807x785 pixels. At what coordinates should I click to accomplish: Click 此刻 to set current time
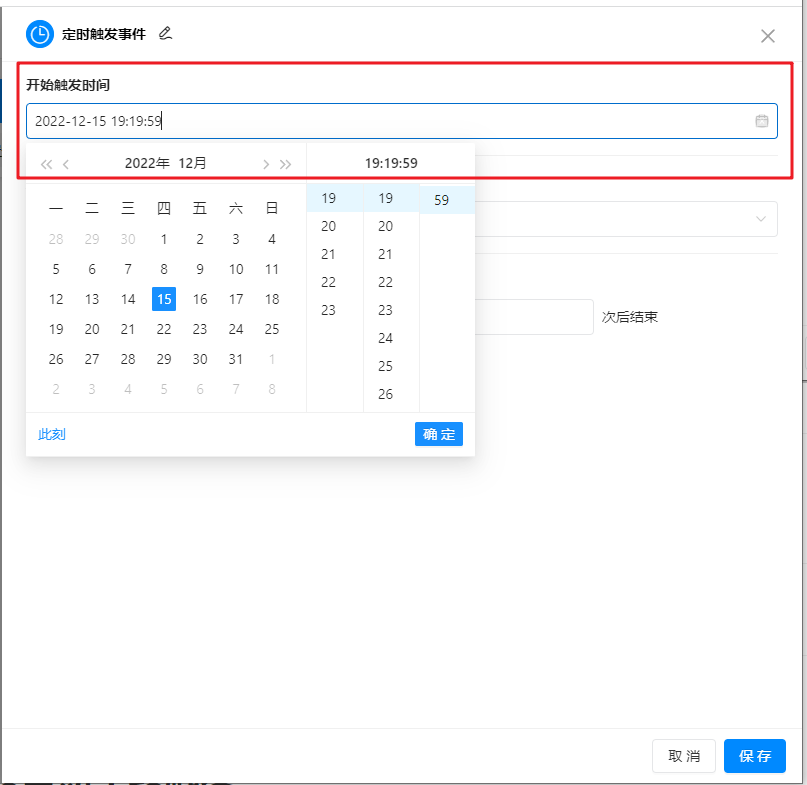52,434
